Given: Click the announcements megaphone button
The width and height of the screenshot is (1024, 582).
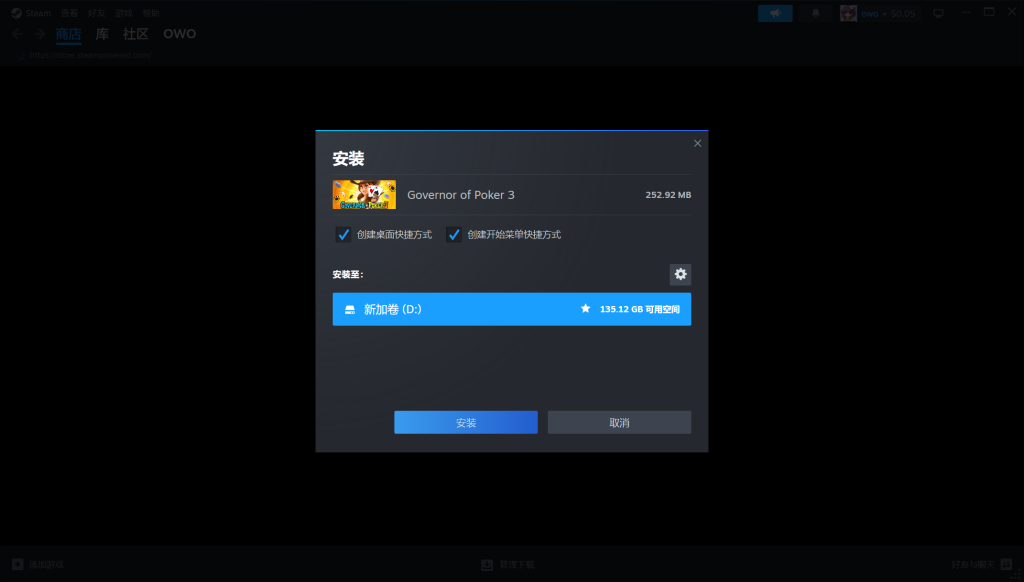Looking at the screenshot, I should pos(775,13).
